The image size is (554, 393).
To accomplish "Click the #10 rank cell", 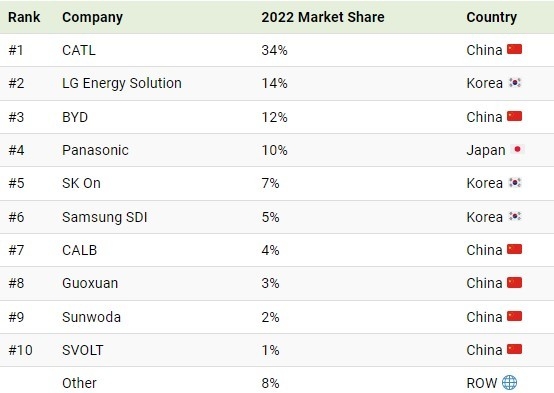I will 20,350.
